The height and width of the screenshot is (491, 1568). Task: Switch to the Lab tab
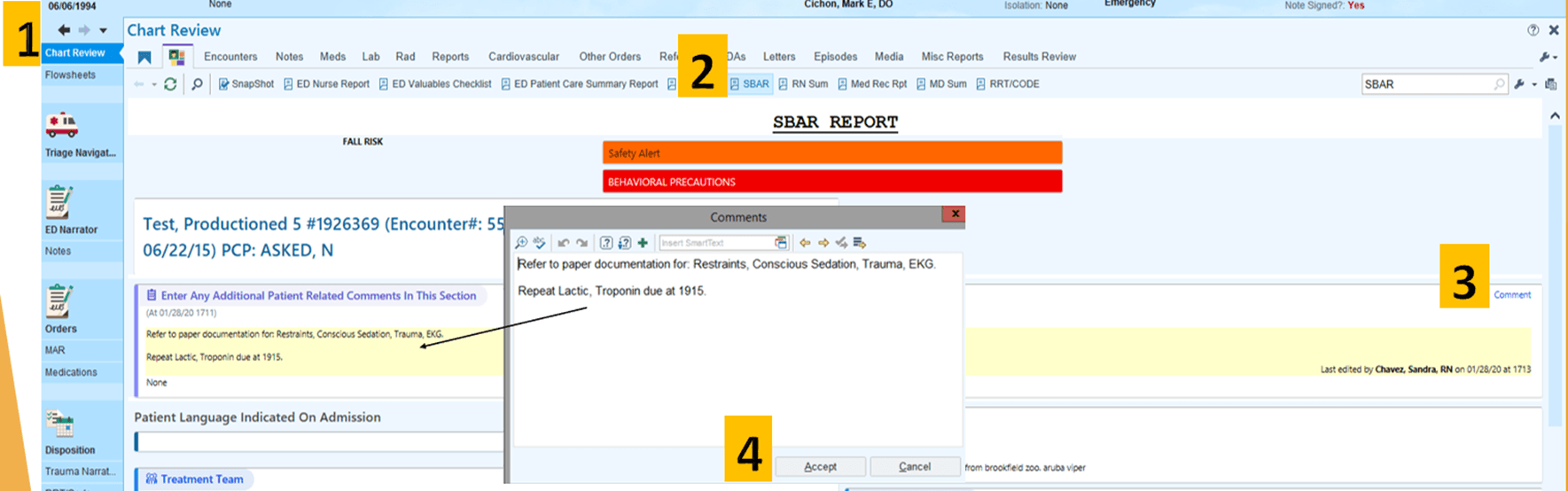click(371, 57)
